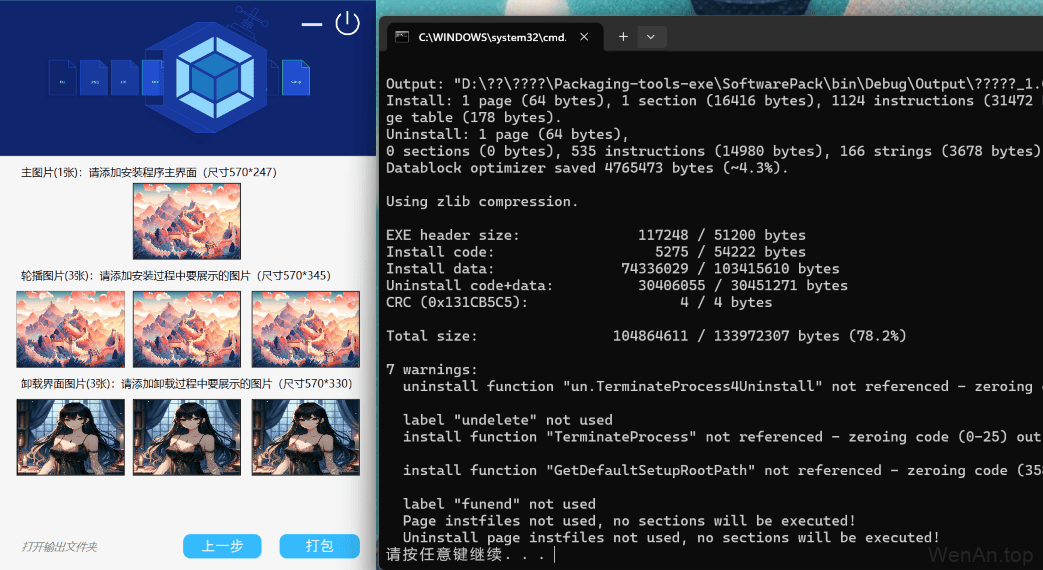Image resolution: width=1043 pixels, height=570 pixels.
Task: Choose the middle carousel image thumbnail
Action: coord(187,329)
